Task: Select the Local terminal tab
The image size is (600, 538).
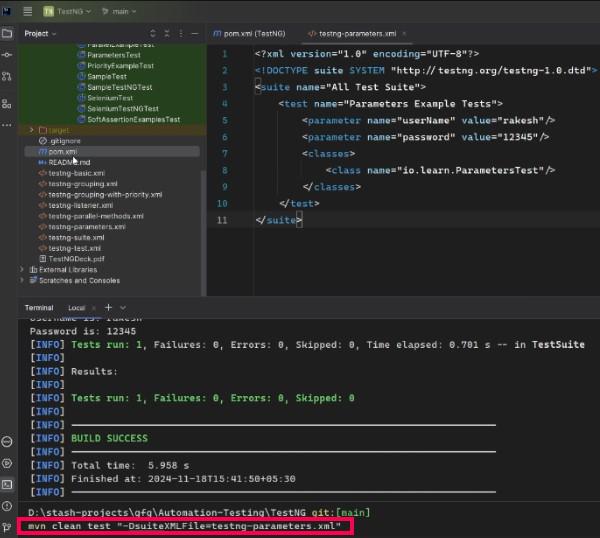Action: click(76, 307)
